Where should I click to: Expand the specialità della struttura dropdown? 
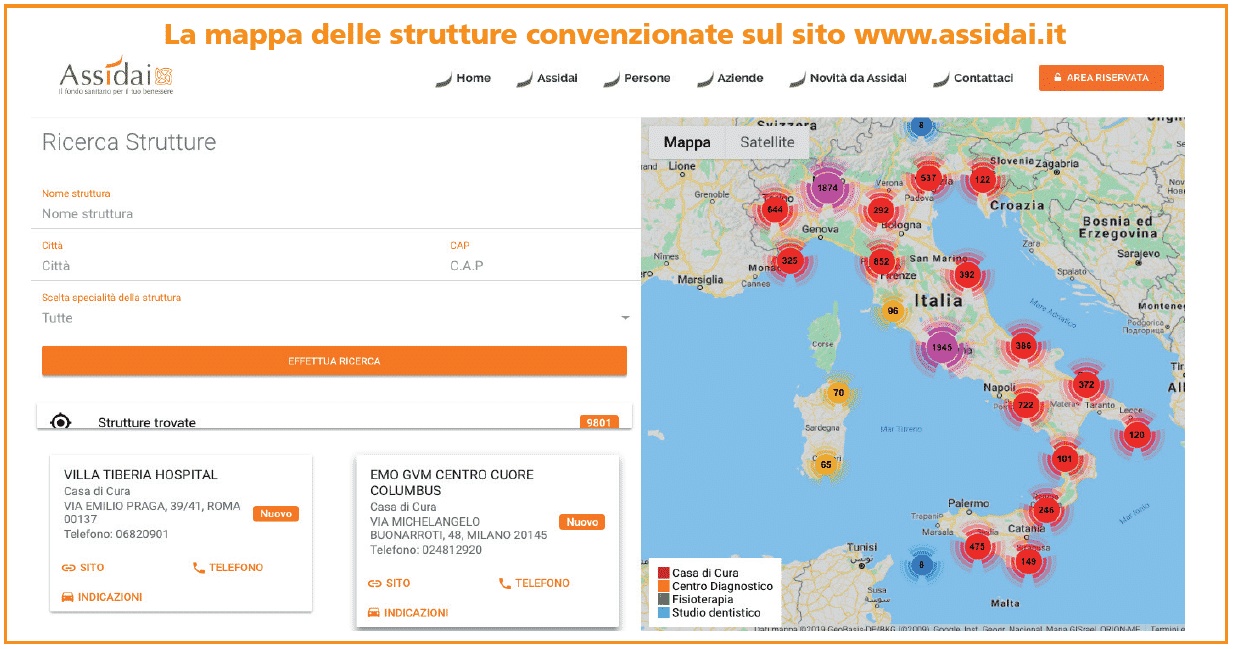(336, 318)
